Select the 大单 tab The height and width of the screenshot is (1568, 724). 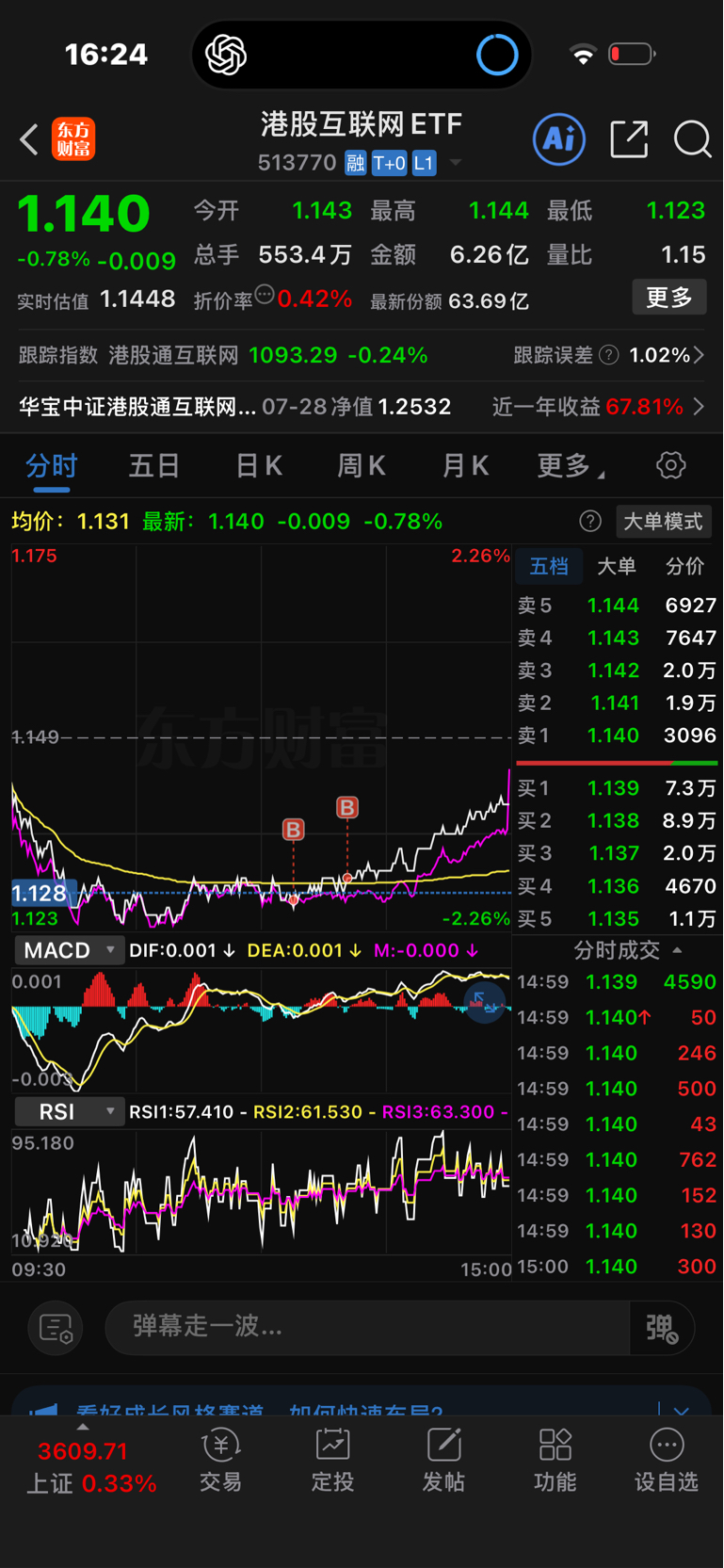coord(617,566)
